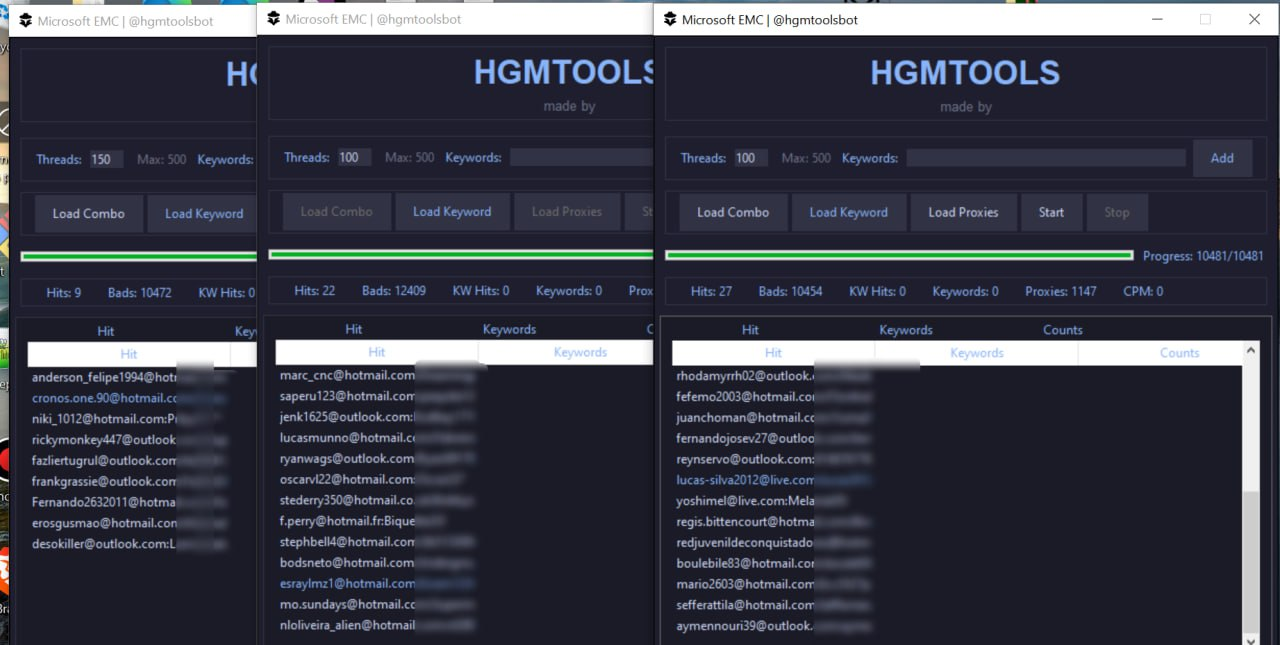Click 'Bads: 10454' in the right window

[x=790, y=291]
